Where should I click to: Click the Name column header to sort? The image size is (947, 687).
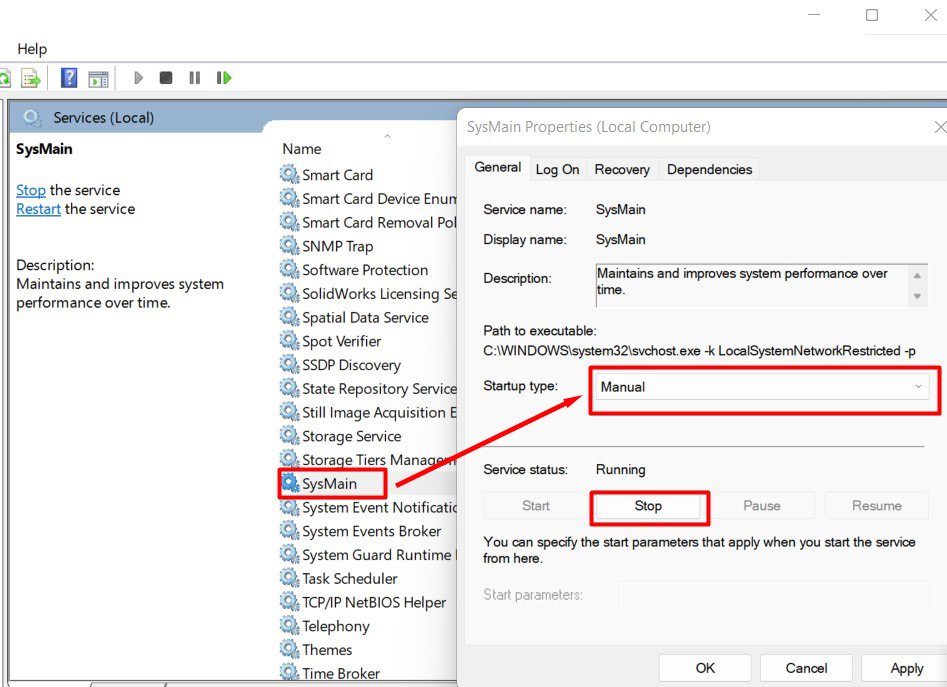[x=302, y=149]
